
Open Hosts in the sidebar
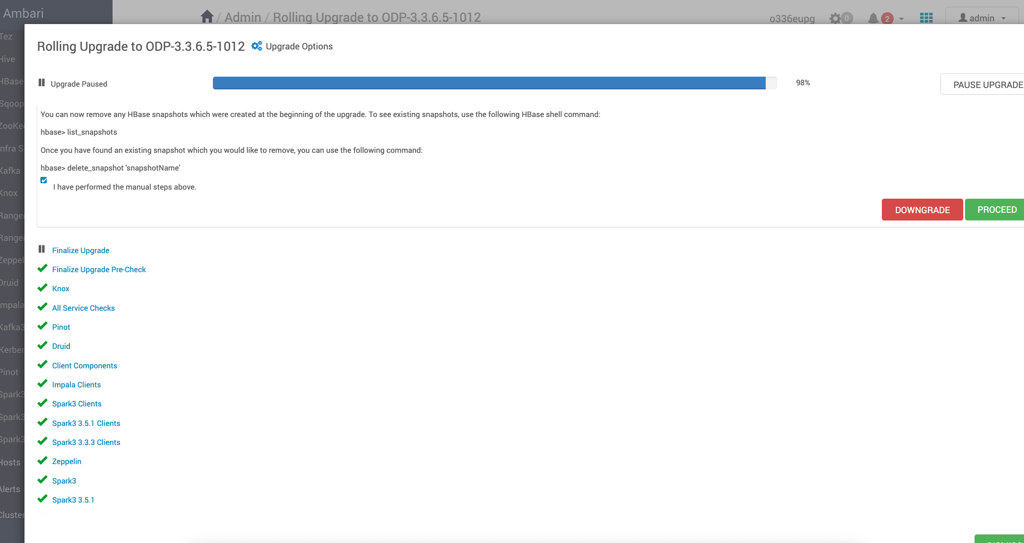point(10,462)
